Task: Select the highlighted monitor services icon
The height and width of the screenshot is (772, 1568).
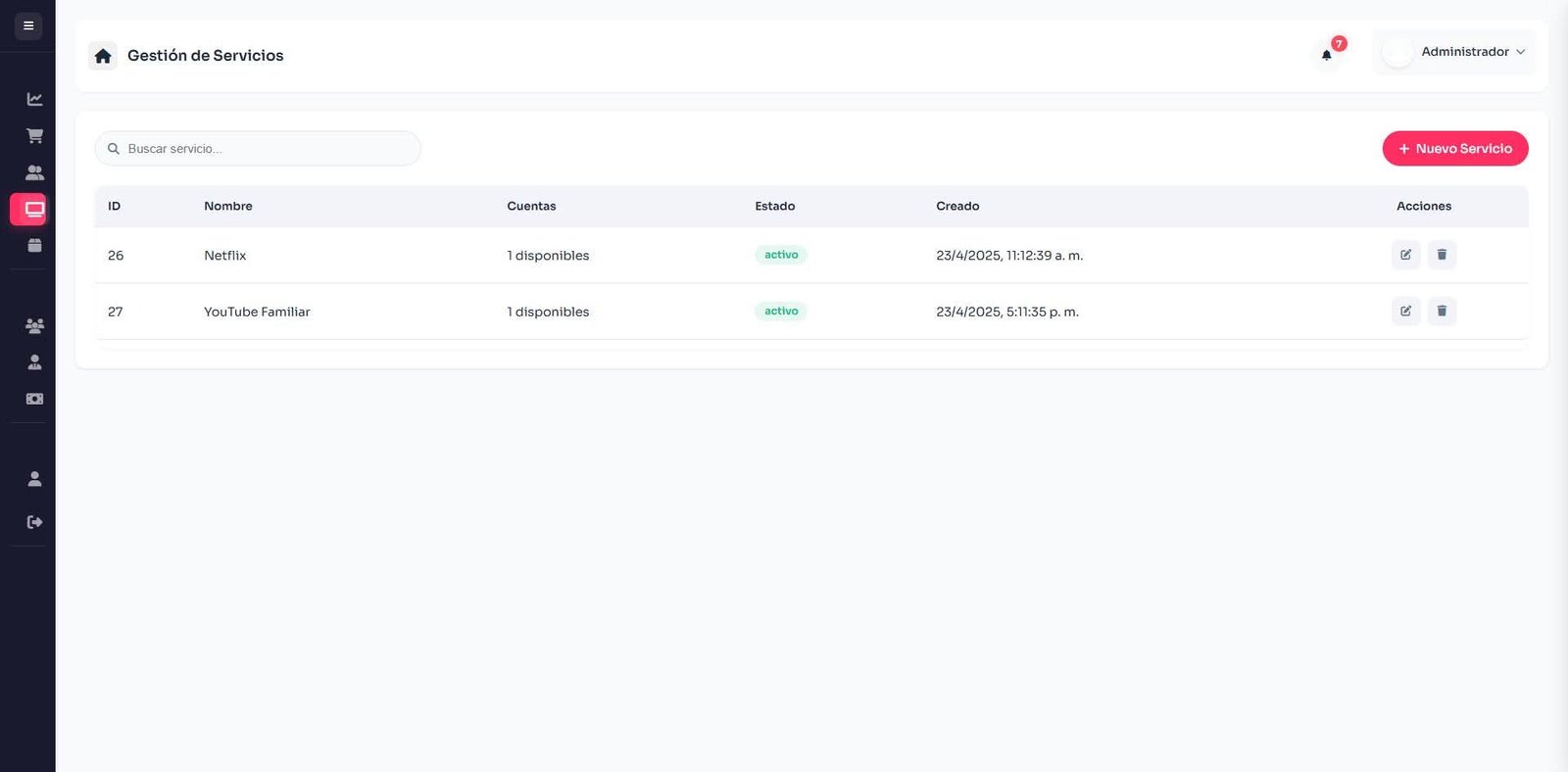Action: 34,210
